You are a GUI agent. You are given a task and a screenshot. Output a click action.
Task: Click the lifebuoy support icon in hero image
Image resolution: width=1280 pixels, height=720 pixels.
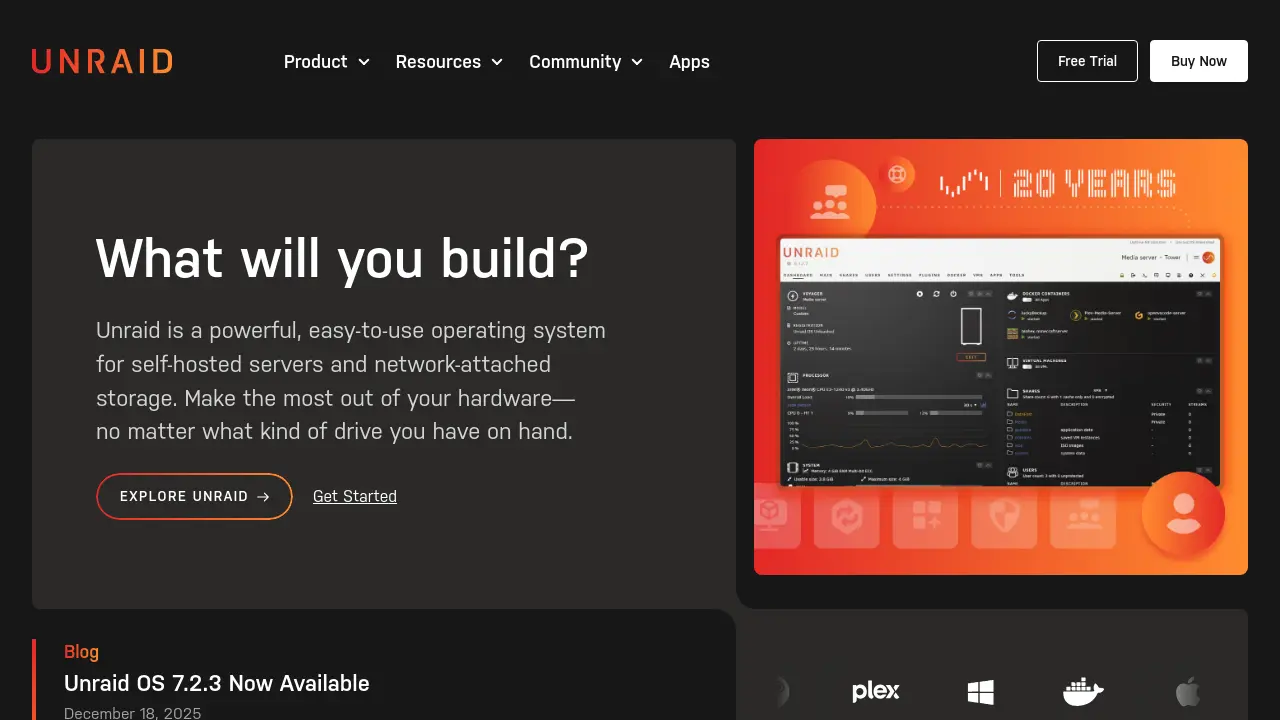coord(897,175)
